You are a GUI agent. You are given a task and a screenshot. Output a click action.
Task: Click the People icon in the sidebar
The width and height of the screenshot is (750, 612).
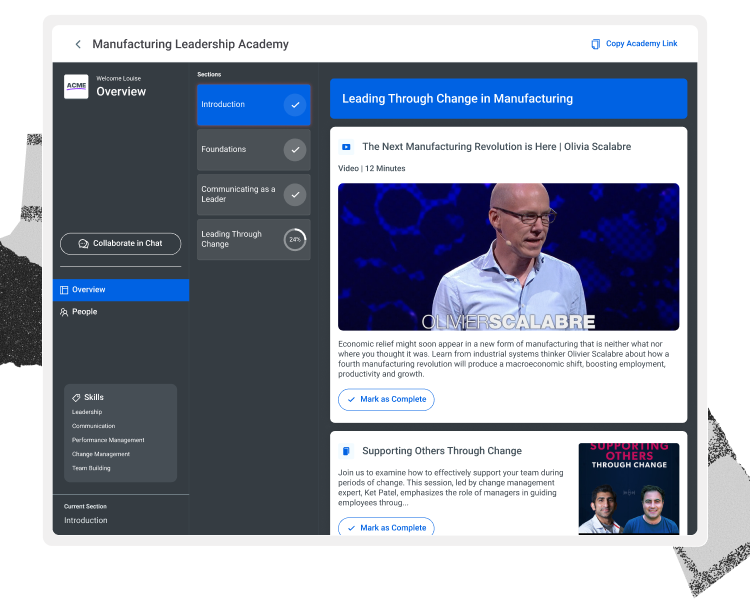(64, 312)
